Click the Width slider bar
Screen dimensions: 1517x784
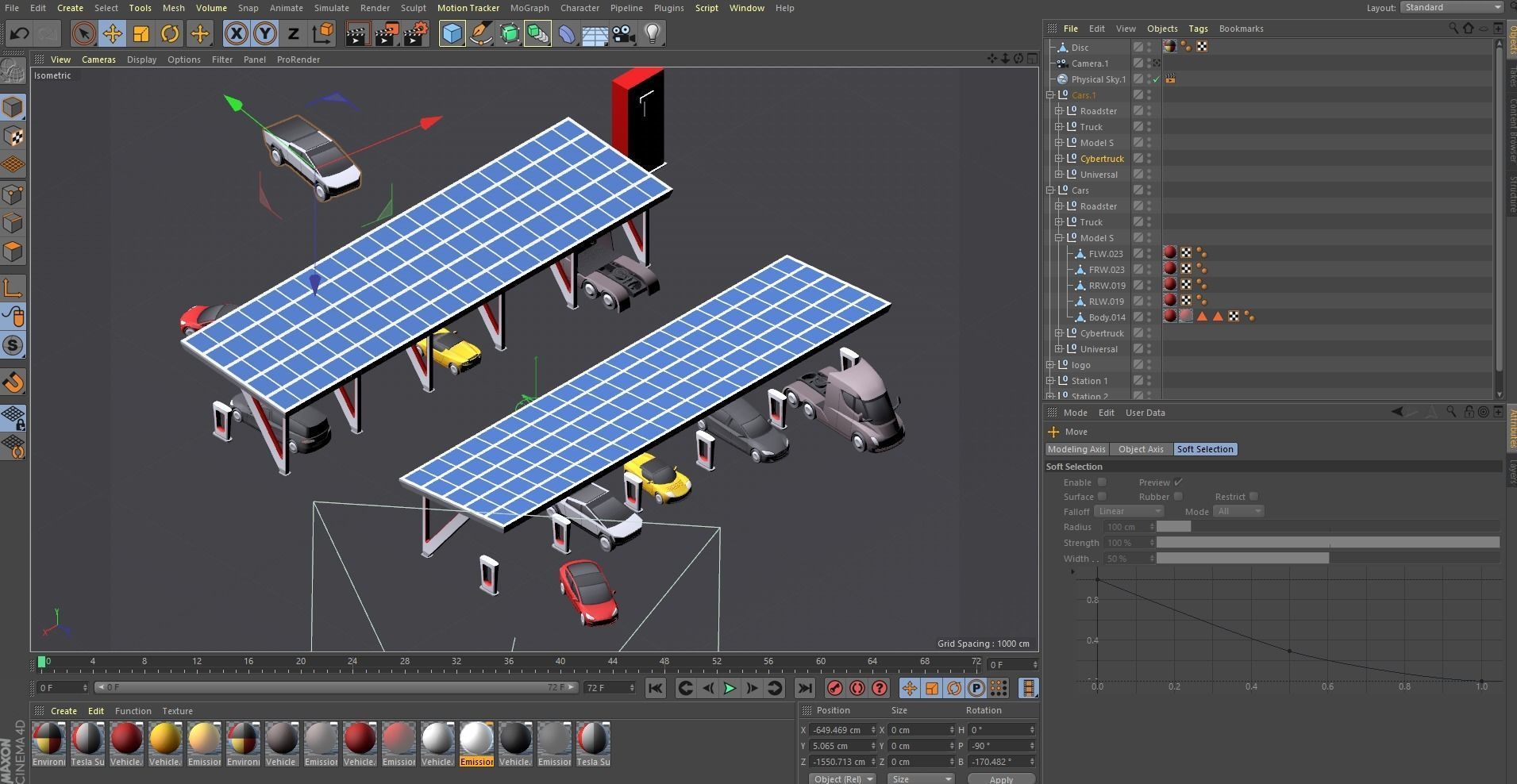click(x=1328, y=559)
